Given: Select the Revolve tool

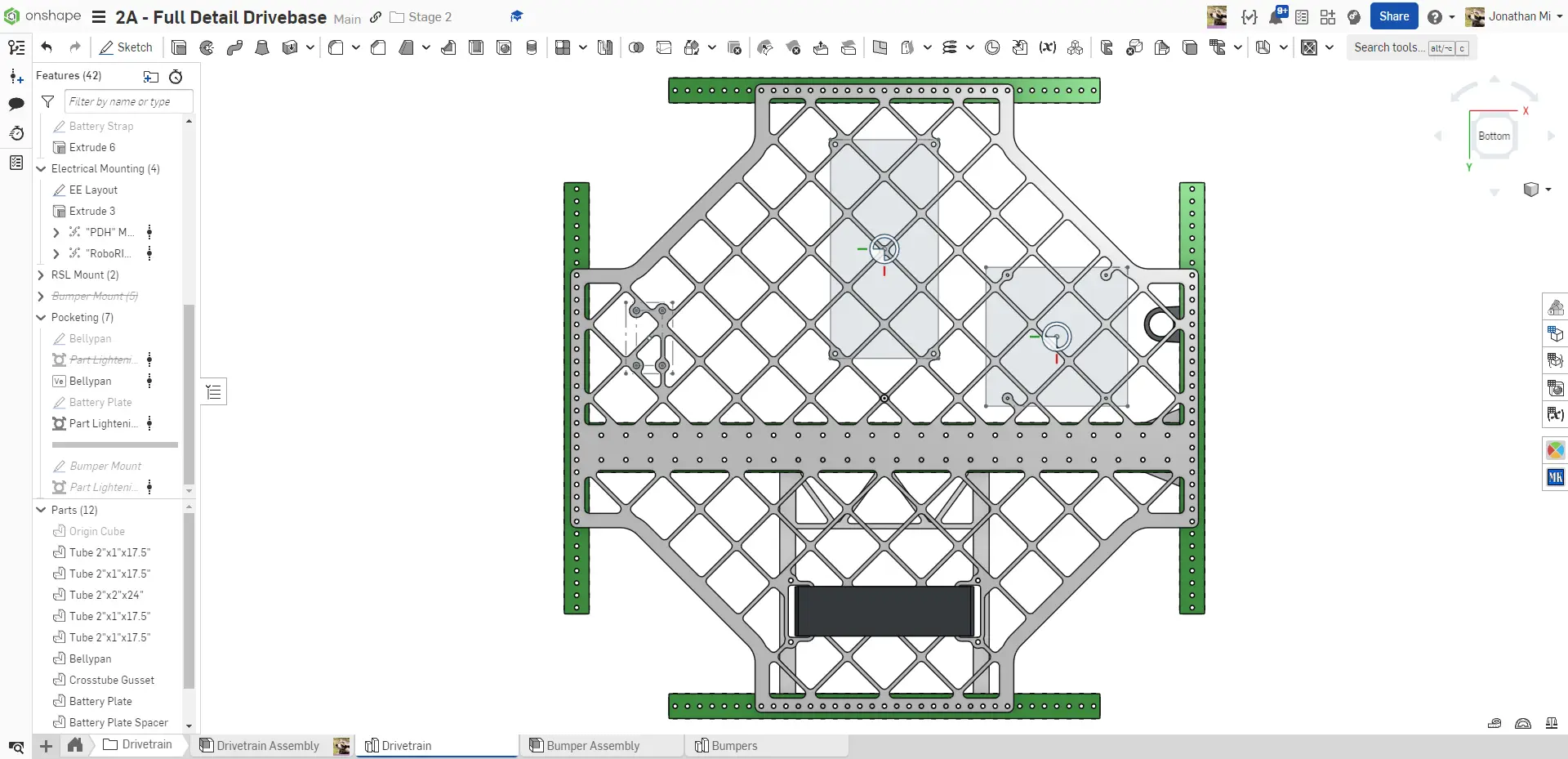Looking at the screenshot, I should pos(207,47).
